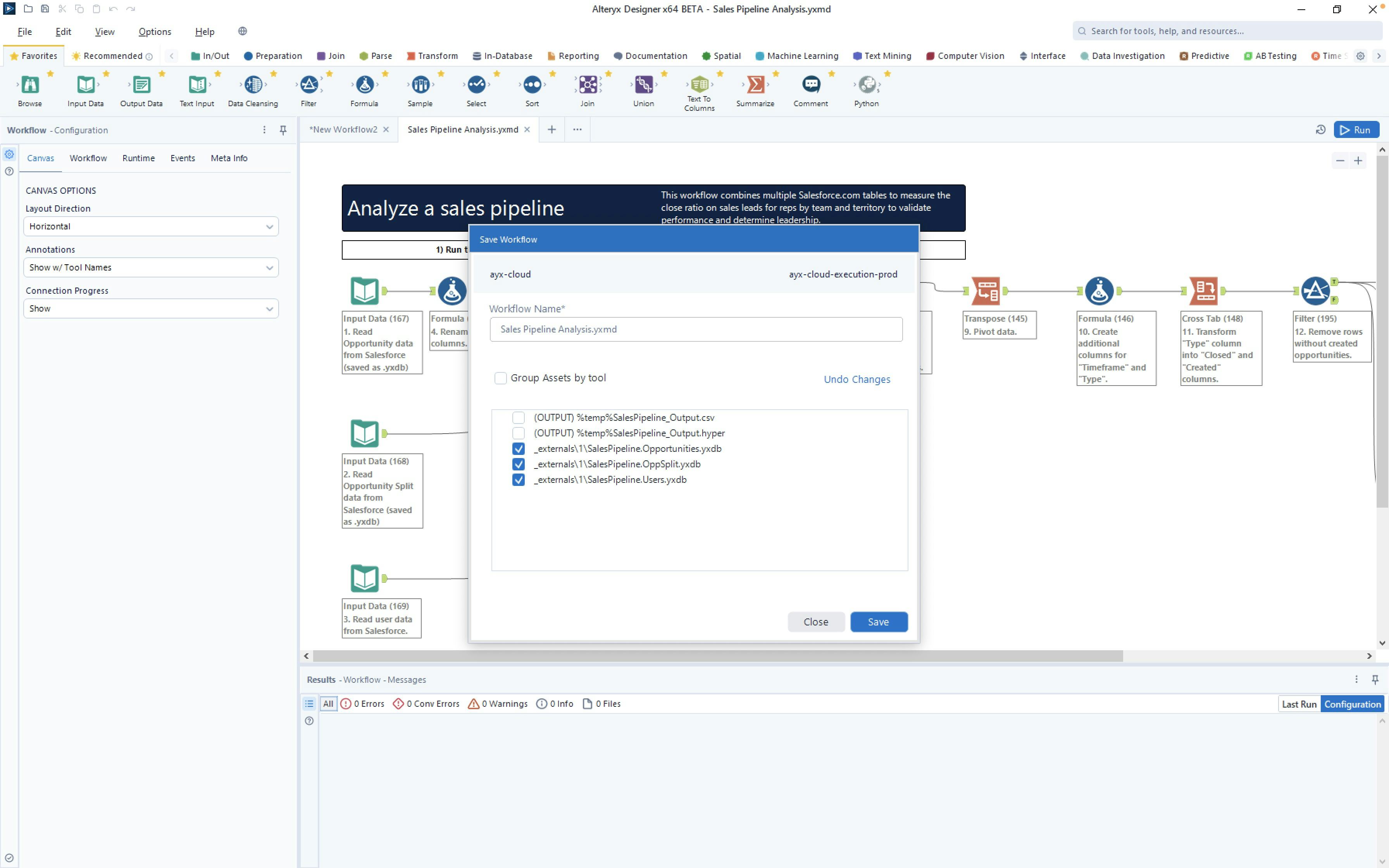Image resolution: width=1389 pixels, height=868 pixels.
Task: Check the SalesPipeline_Output.csv asset checkbox
Action: [518, 418]
